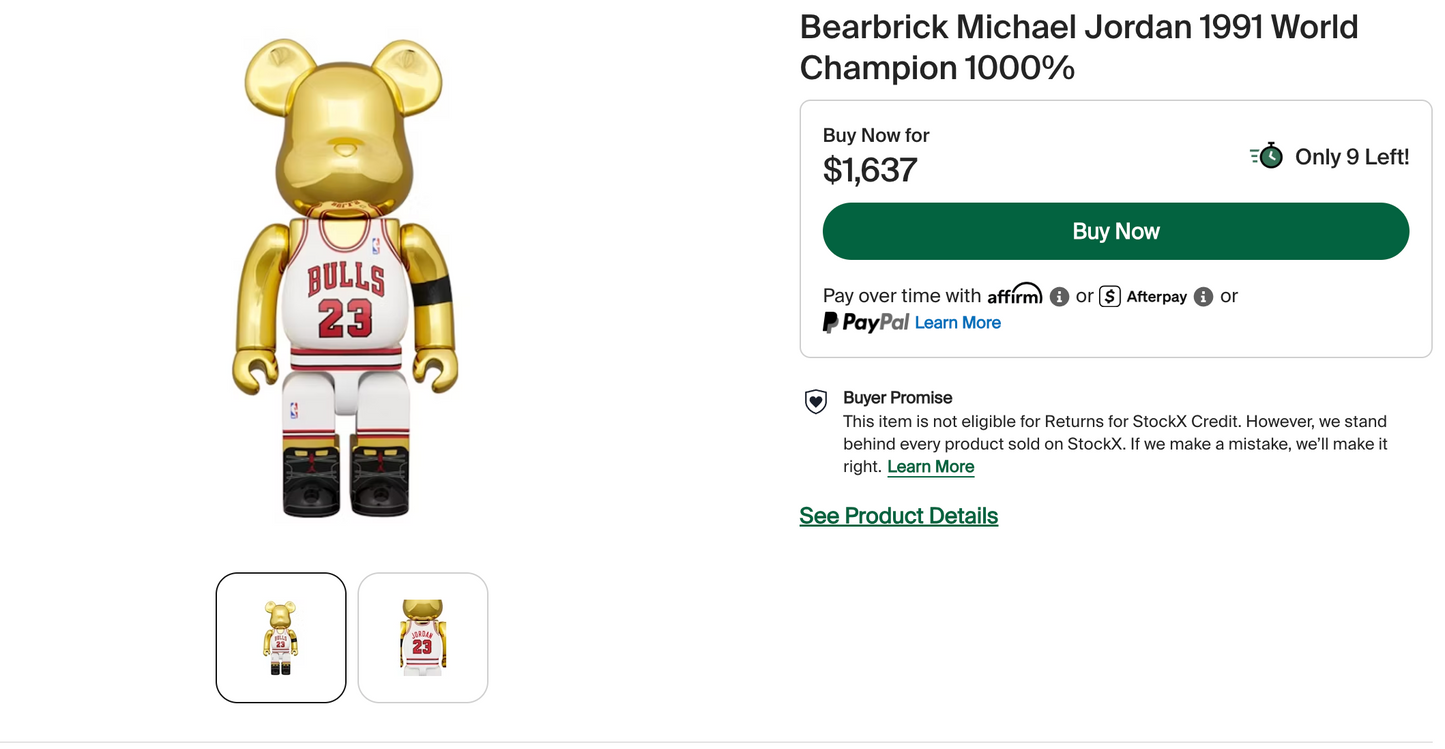Click the Only 9 Left label
The height and width of the screenshot is (749, 1445).
click(x=1352, y=156)
